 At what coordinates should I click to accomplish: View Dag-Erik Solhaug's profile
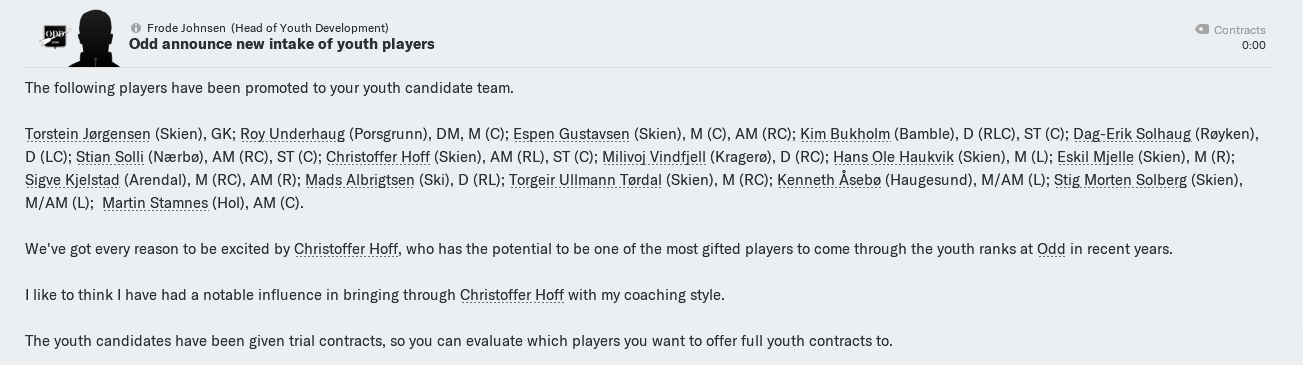tap(1132, 134)
